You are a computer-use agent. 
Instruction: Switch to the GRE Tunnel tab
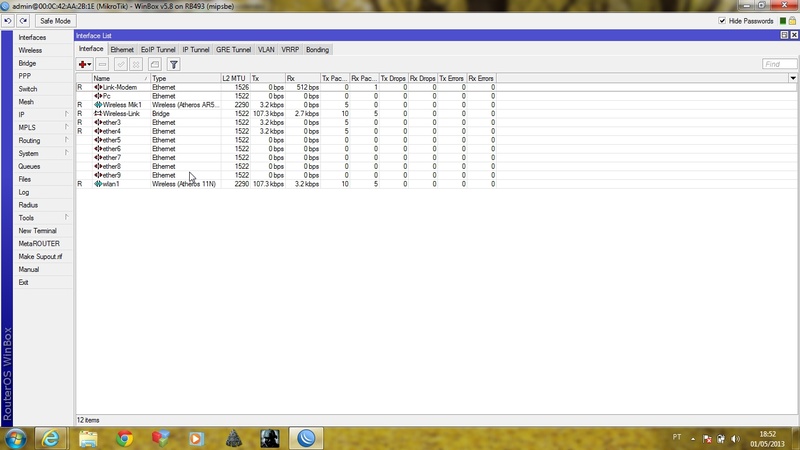coord(233,49)
